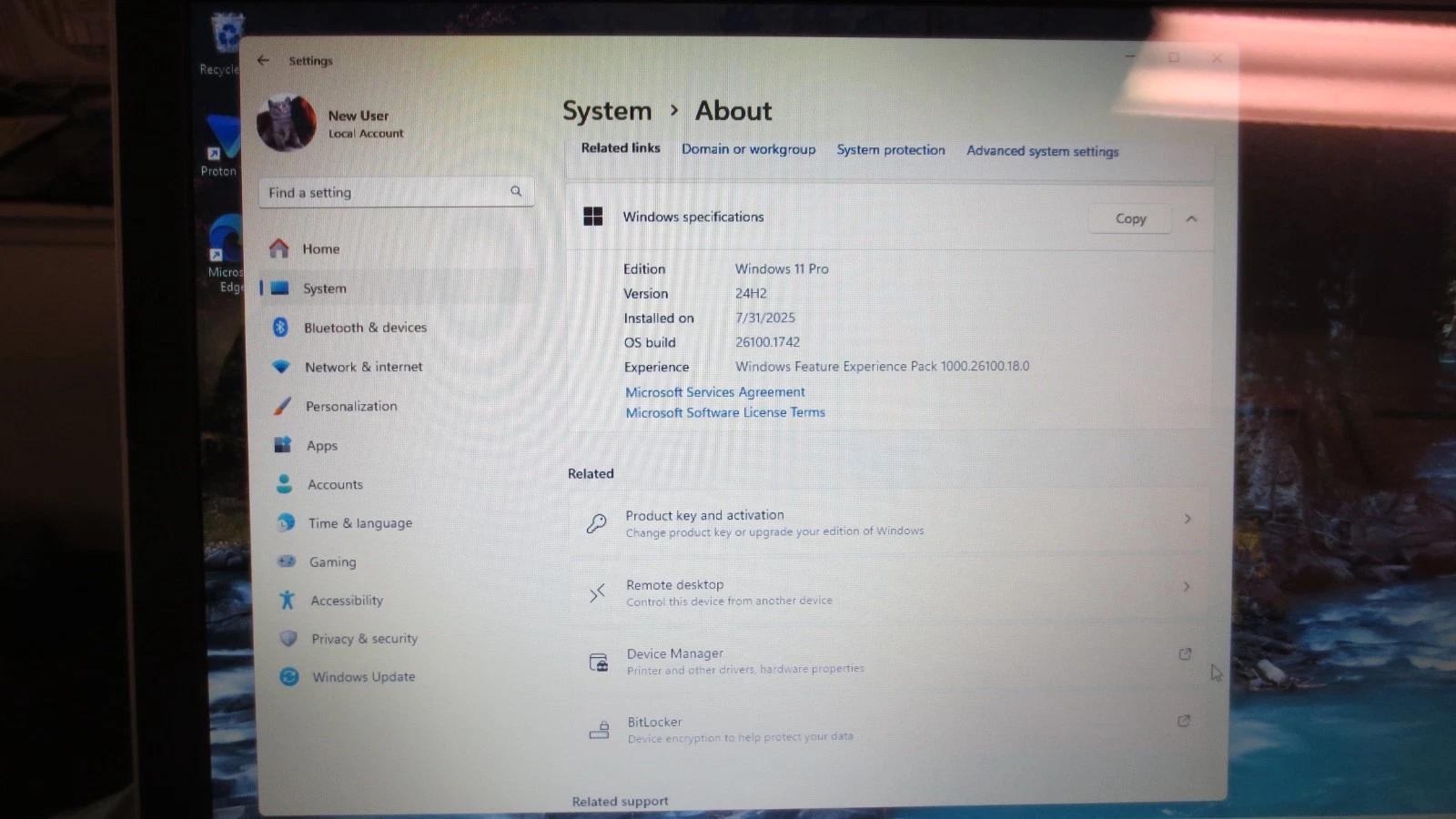This screenshot has width=1456, height=819.
Task: Click the Accessibility figure icon
Action: click(x=288, y=600)
